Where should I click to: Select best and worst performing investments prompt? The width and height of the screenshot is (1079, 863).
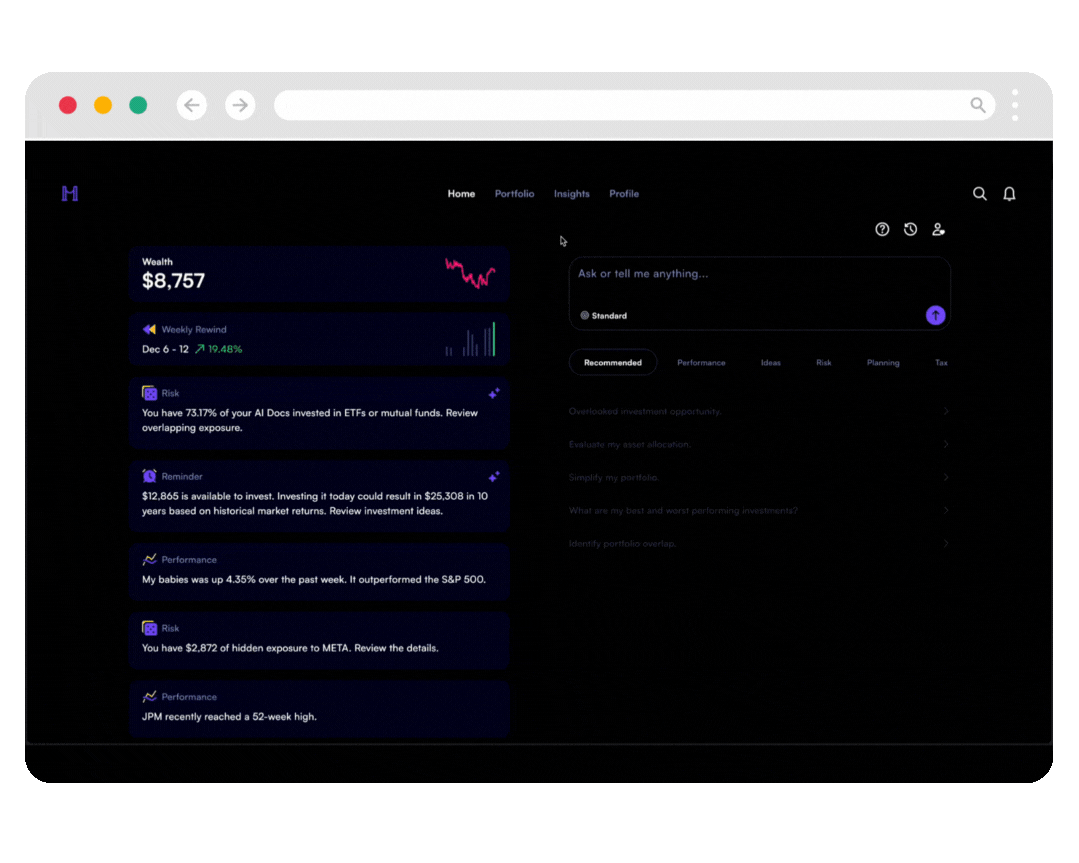(759, 510)
